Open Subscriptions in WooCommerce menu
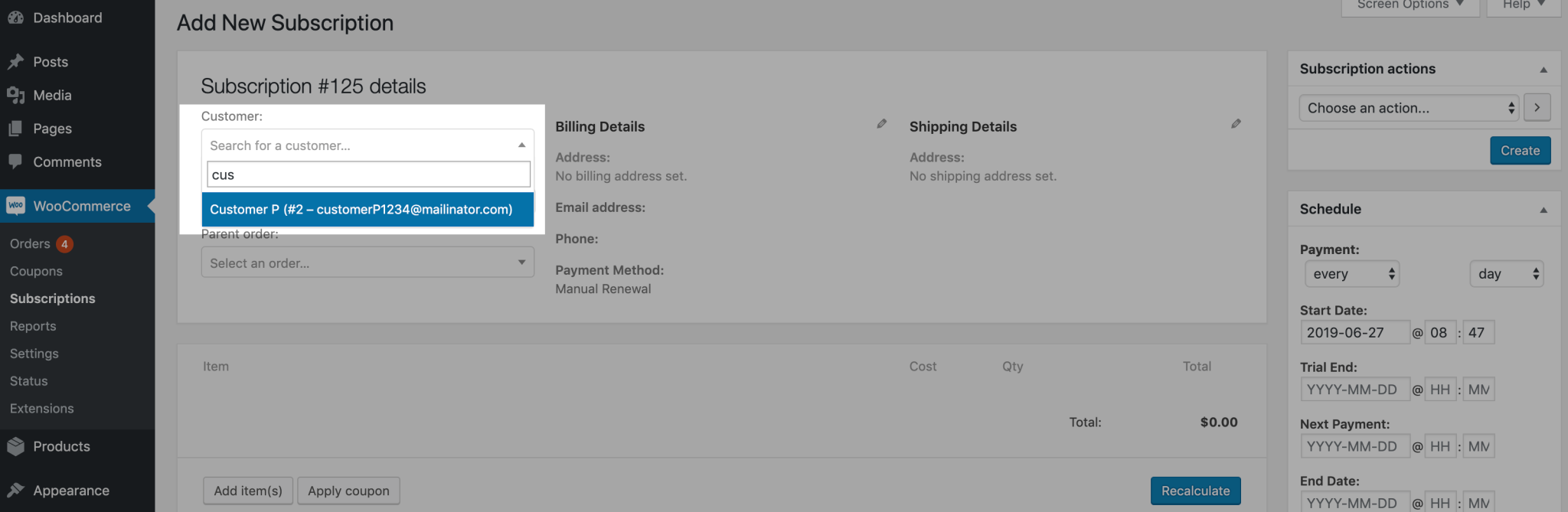This screenshot has height=512, width=1568. (x=53, y=298)
